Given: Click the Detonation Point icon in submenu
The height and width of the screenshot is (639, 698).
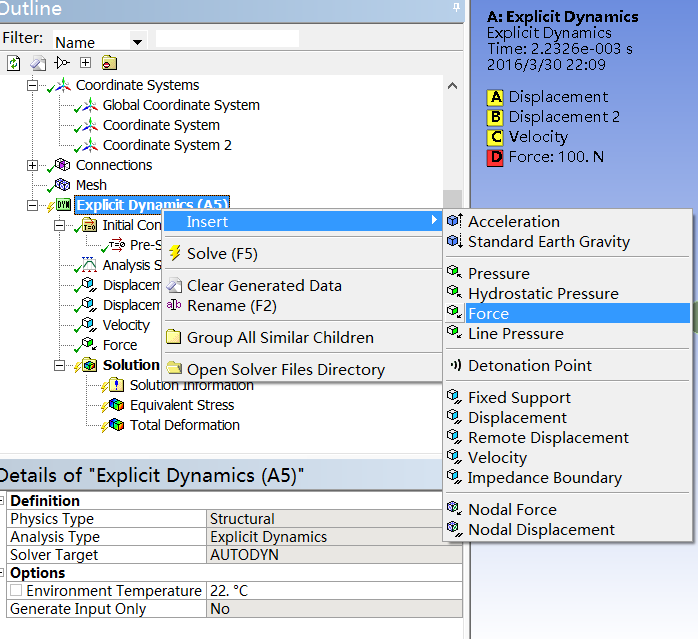Looking at the screenshot, I should tap(455, 366).
